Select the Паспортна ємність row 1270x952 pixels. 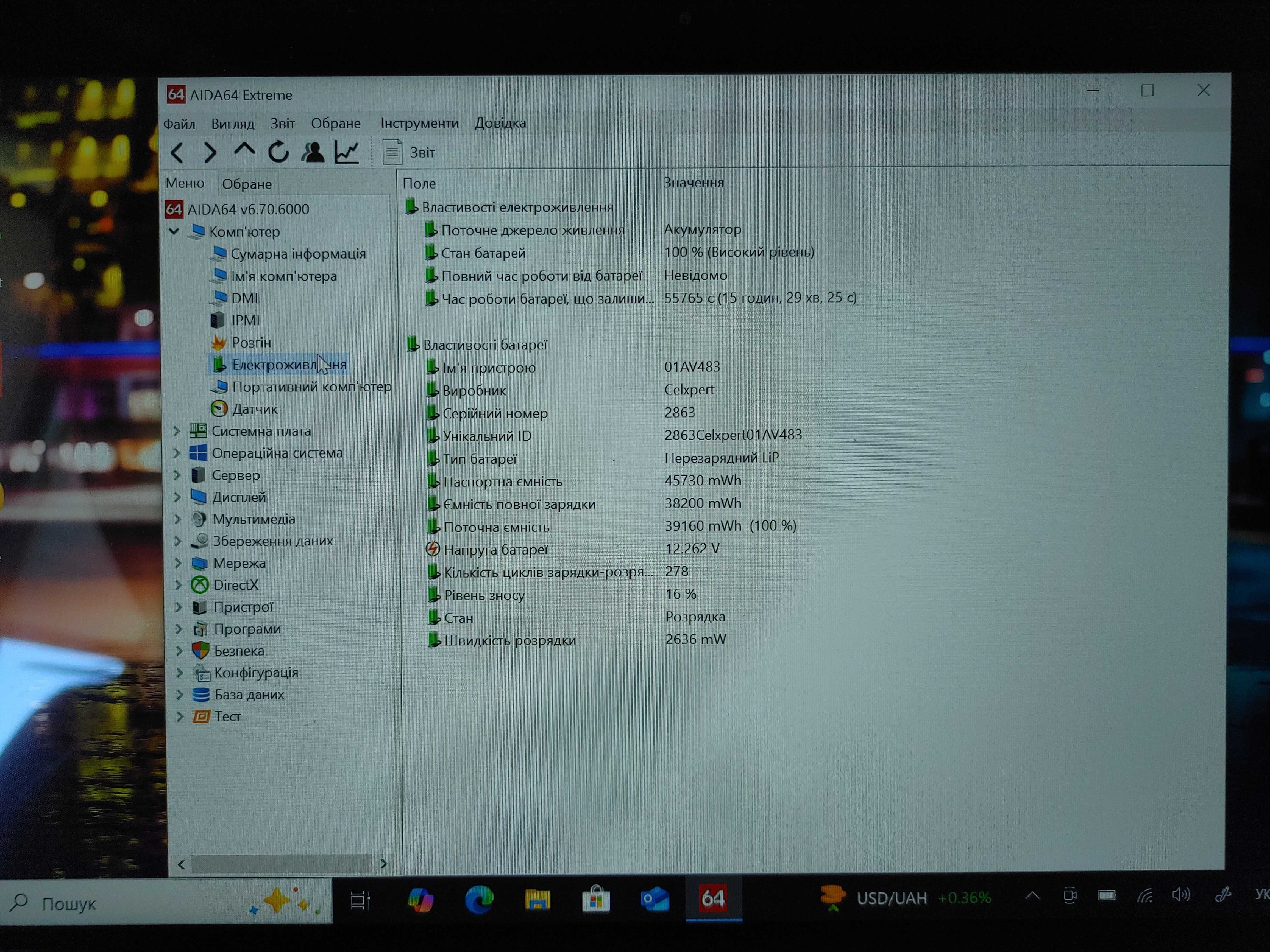click(584, 481)
